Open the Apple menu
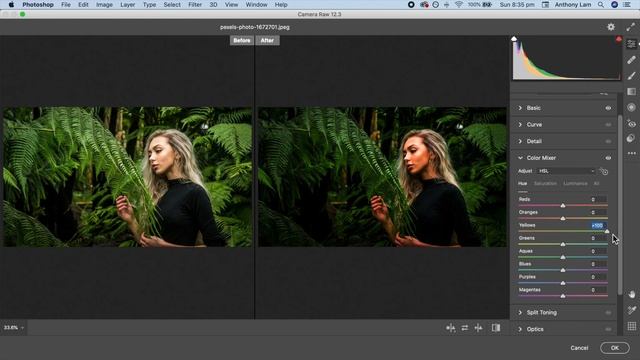Screen dimensions: 640x360 11,4
